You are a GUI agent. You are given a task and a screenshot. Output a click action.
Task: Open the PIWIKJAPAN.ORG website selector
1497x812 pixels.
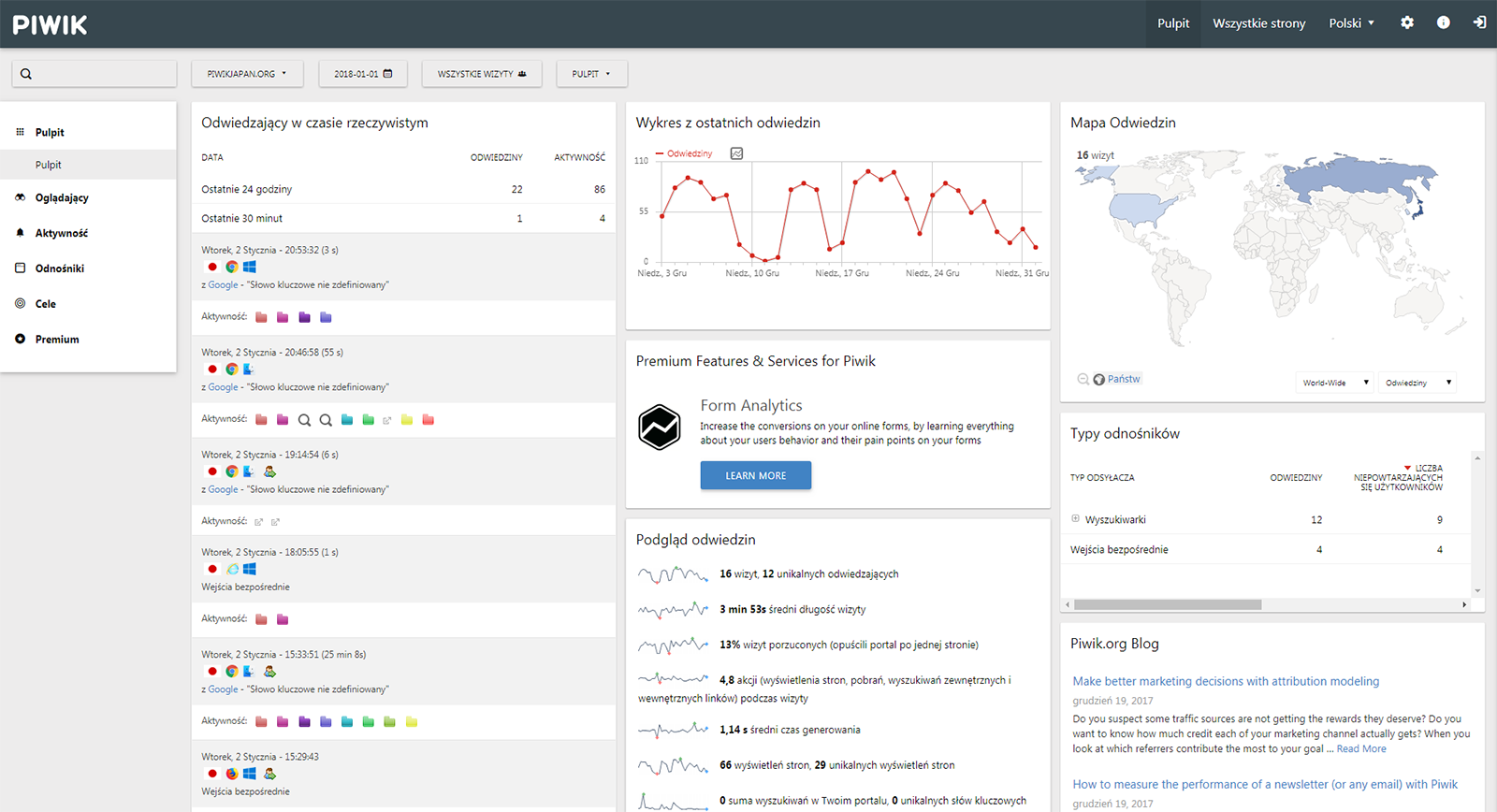pyautogui.click(x=247, y=74)
